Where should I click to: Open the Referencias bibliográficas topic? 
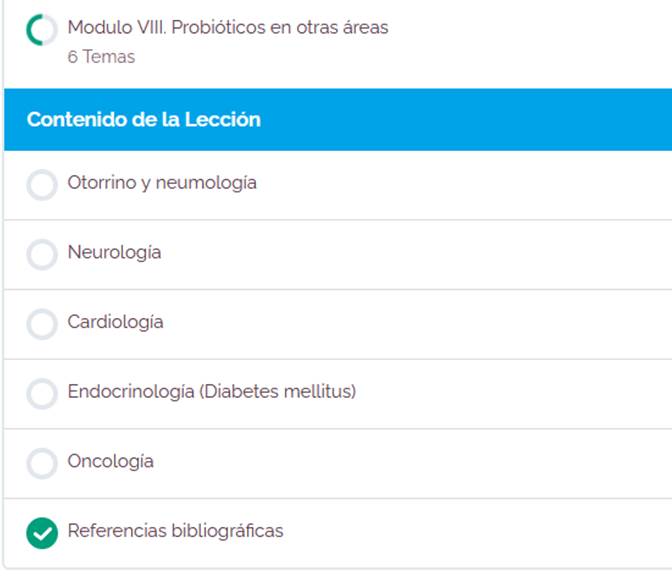point(175,531)
